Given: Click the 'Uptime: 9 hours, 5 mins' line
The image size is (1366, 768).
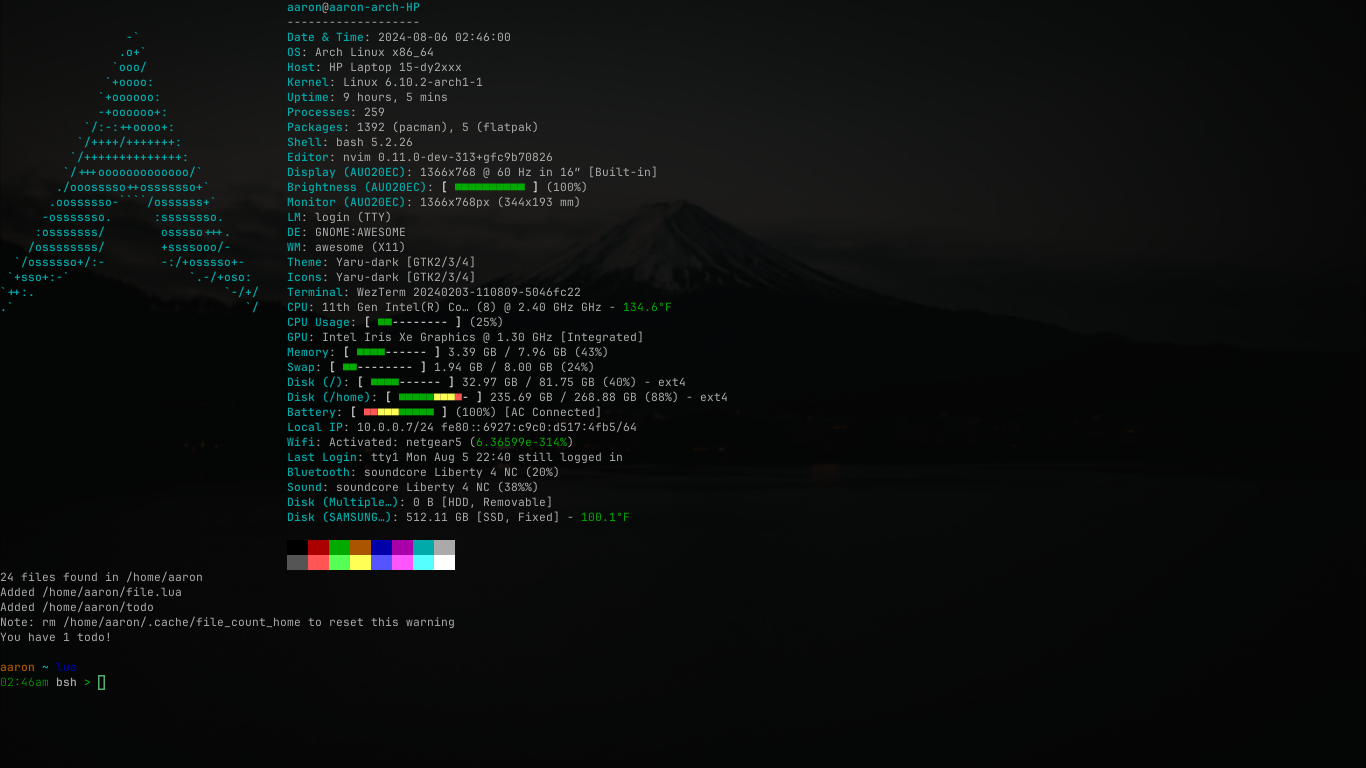Looking at the screenshot, I should 367,97.
